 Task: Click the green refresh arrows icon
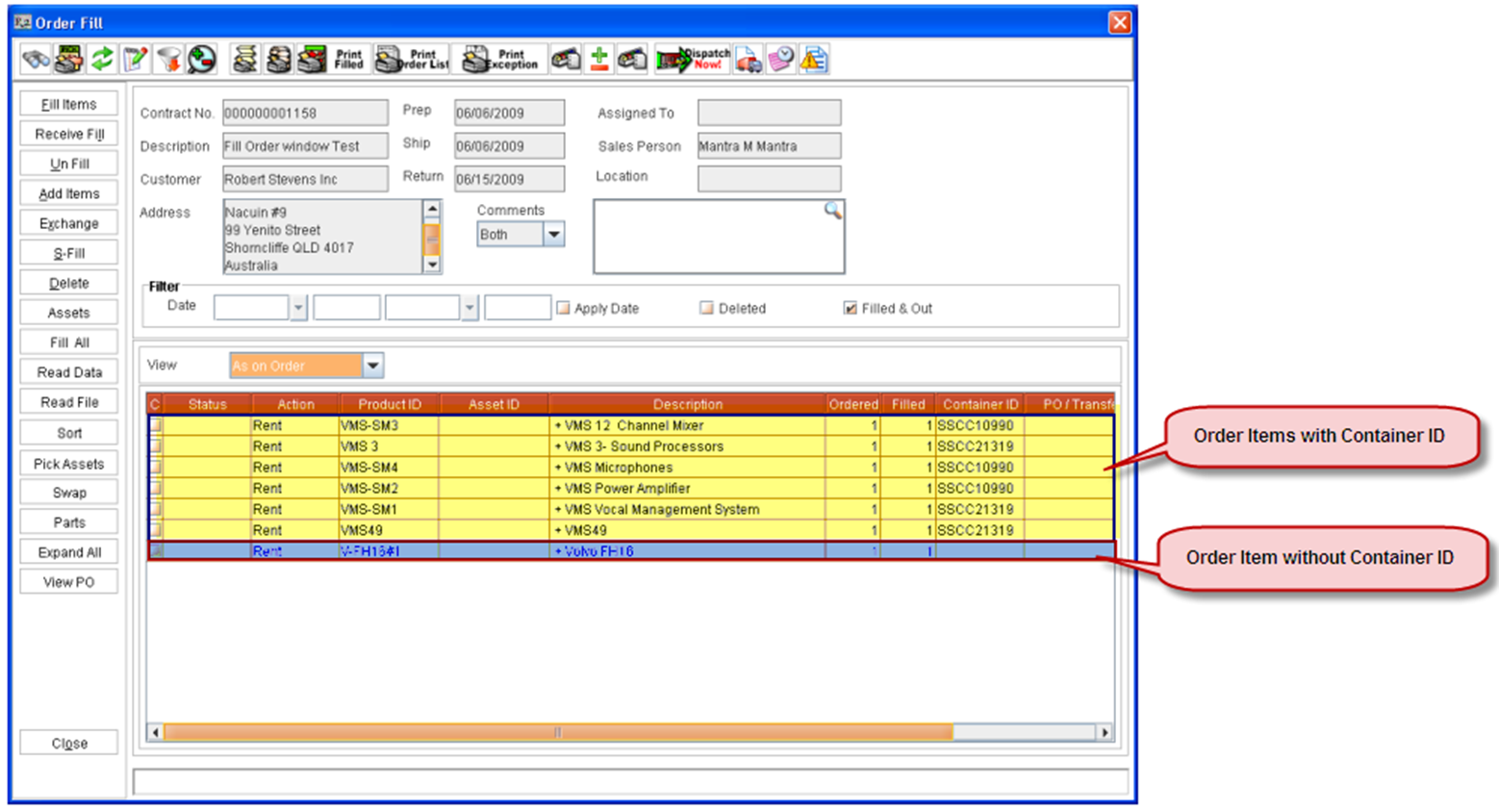[x=102, y=60]
